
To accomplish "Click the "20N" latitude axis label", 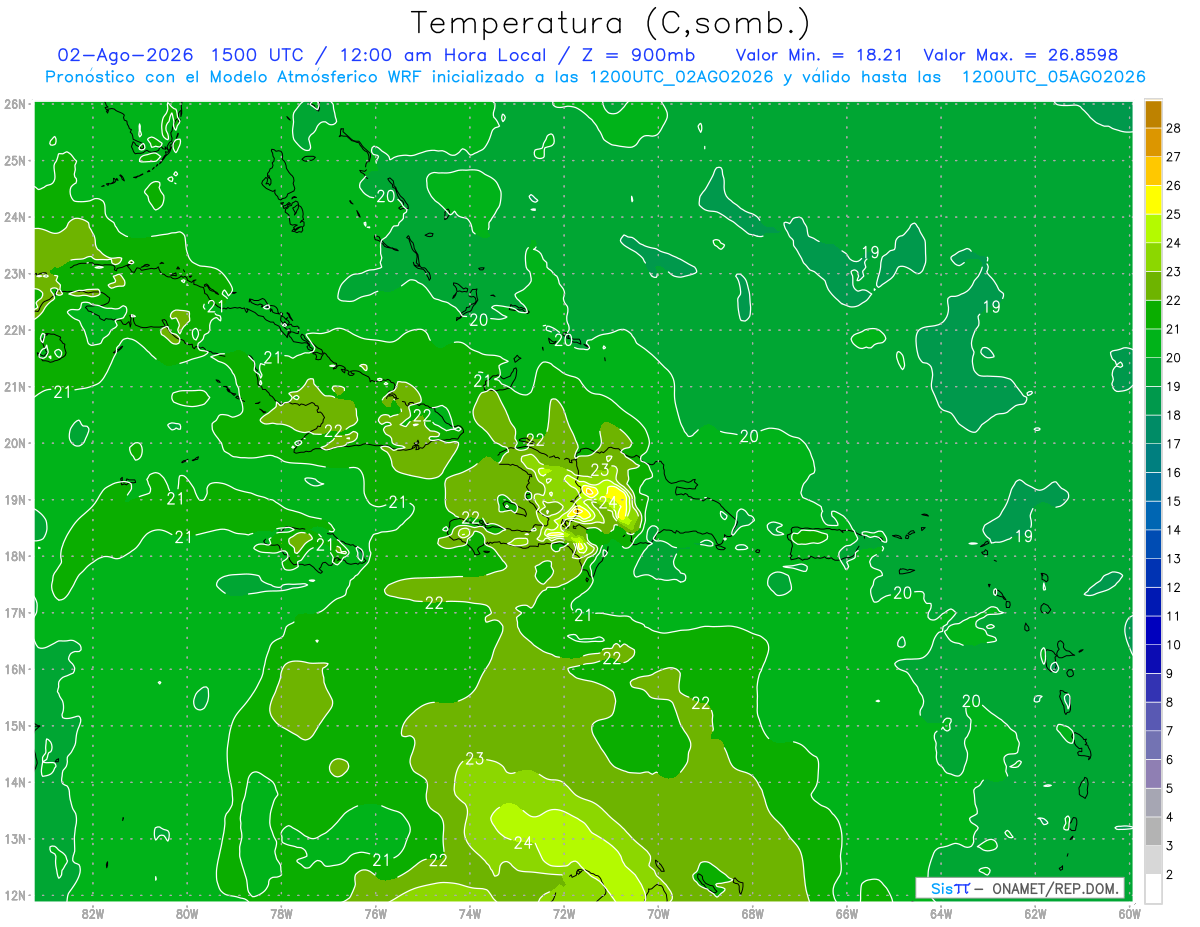I will 15,443.
